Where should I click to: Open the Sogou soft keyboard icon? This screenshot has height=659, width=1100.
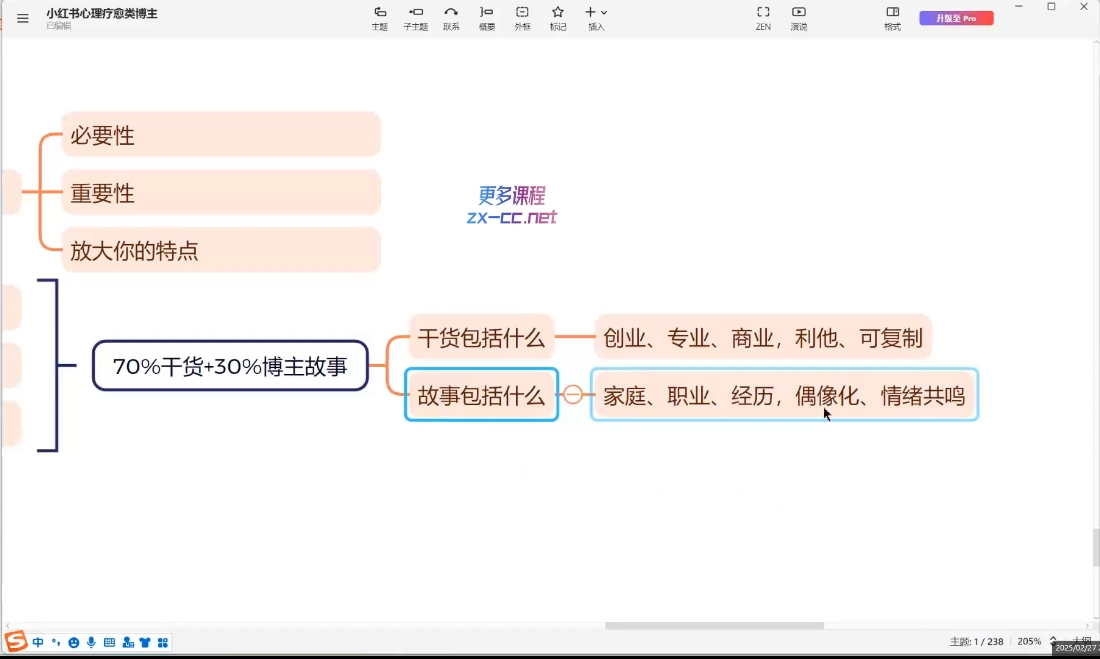[x=108, y=642]
